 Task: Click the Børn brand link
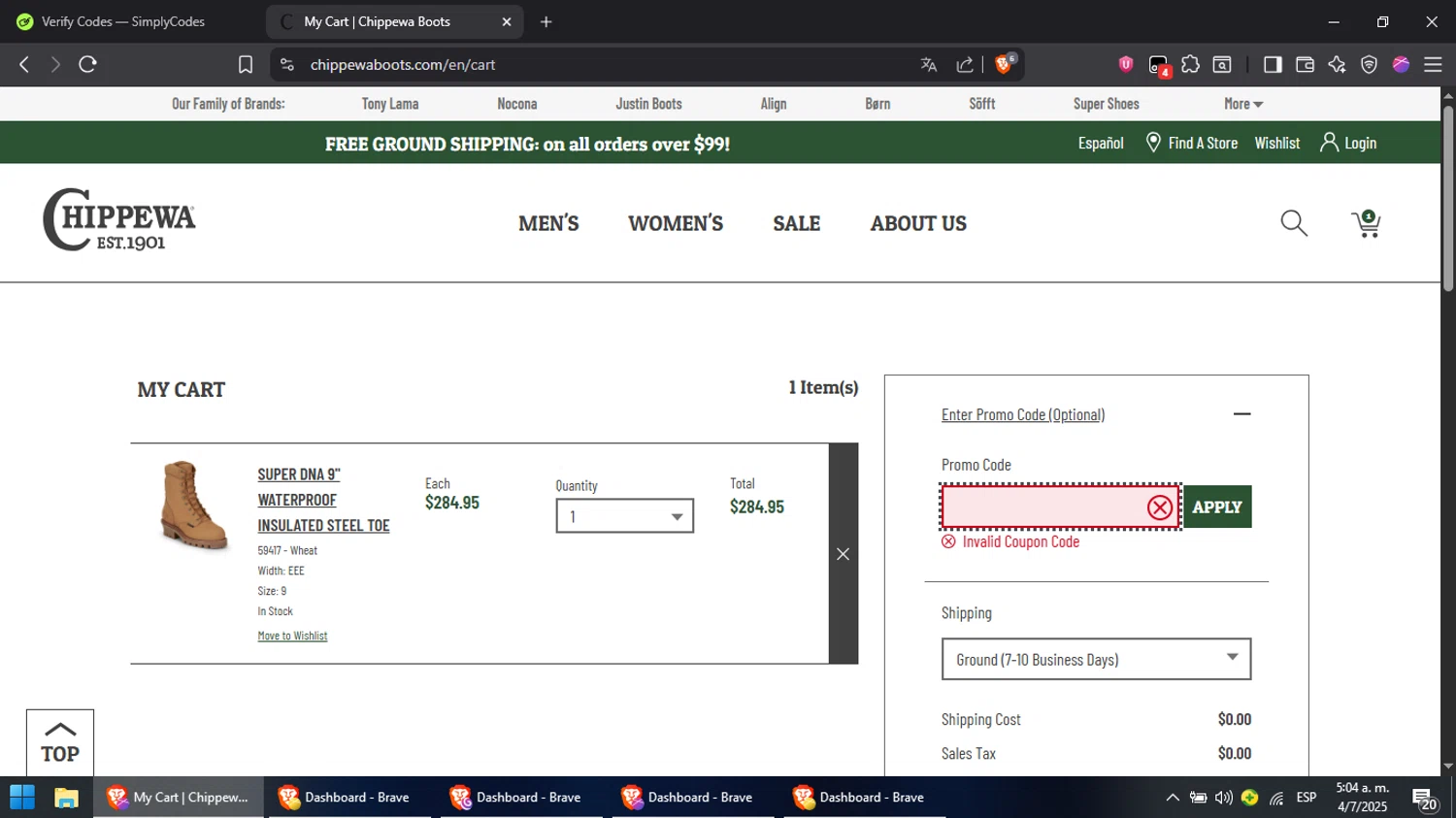(x=877, y=104)
